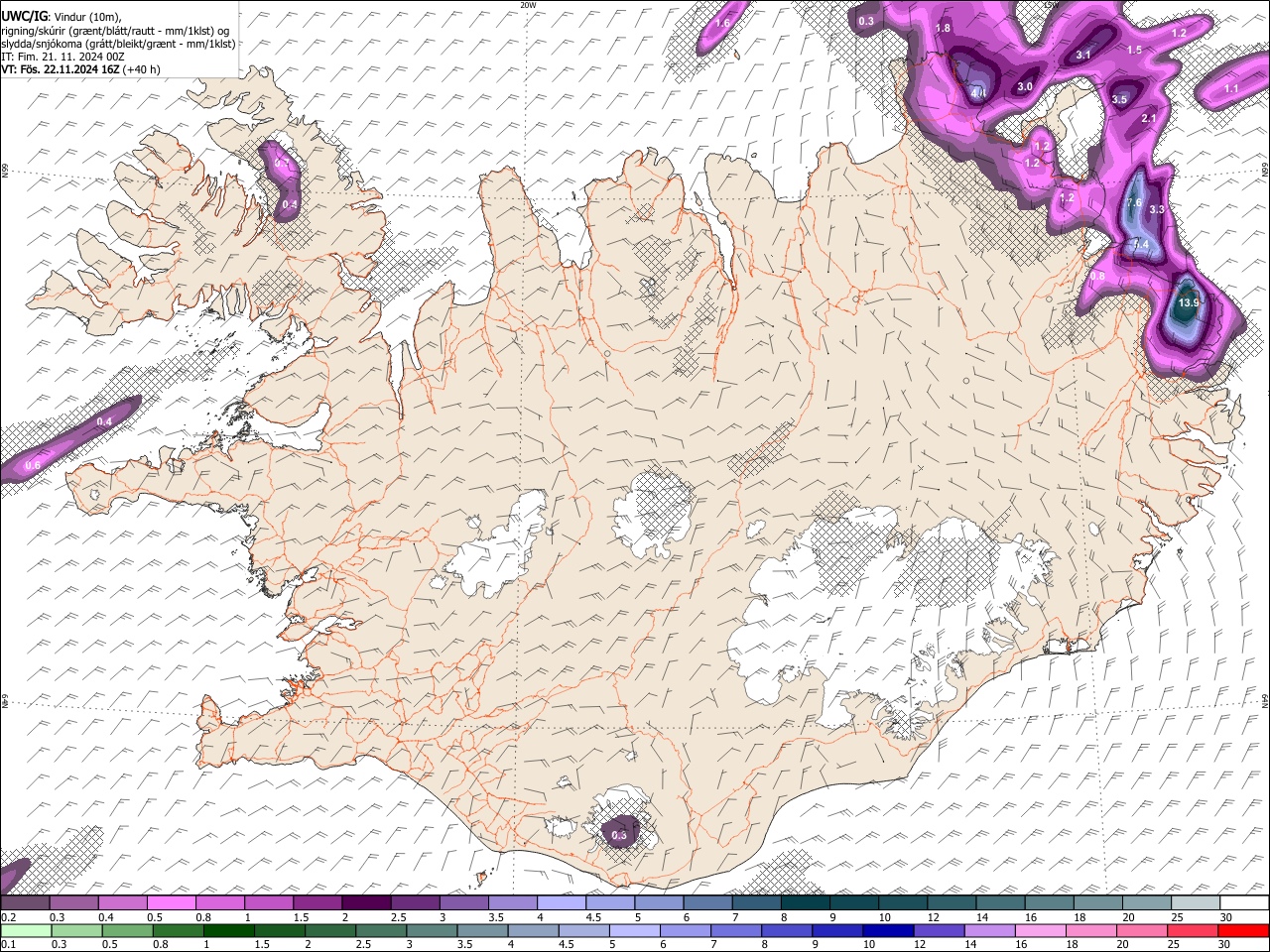Screen dimensions: 1270x952
Task: Click the 1.6 value at the top of the map
Action: point(722,22)
